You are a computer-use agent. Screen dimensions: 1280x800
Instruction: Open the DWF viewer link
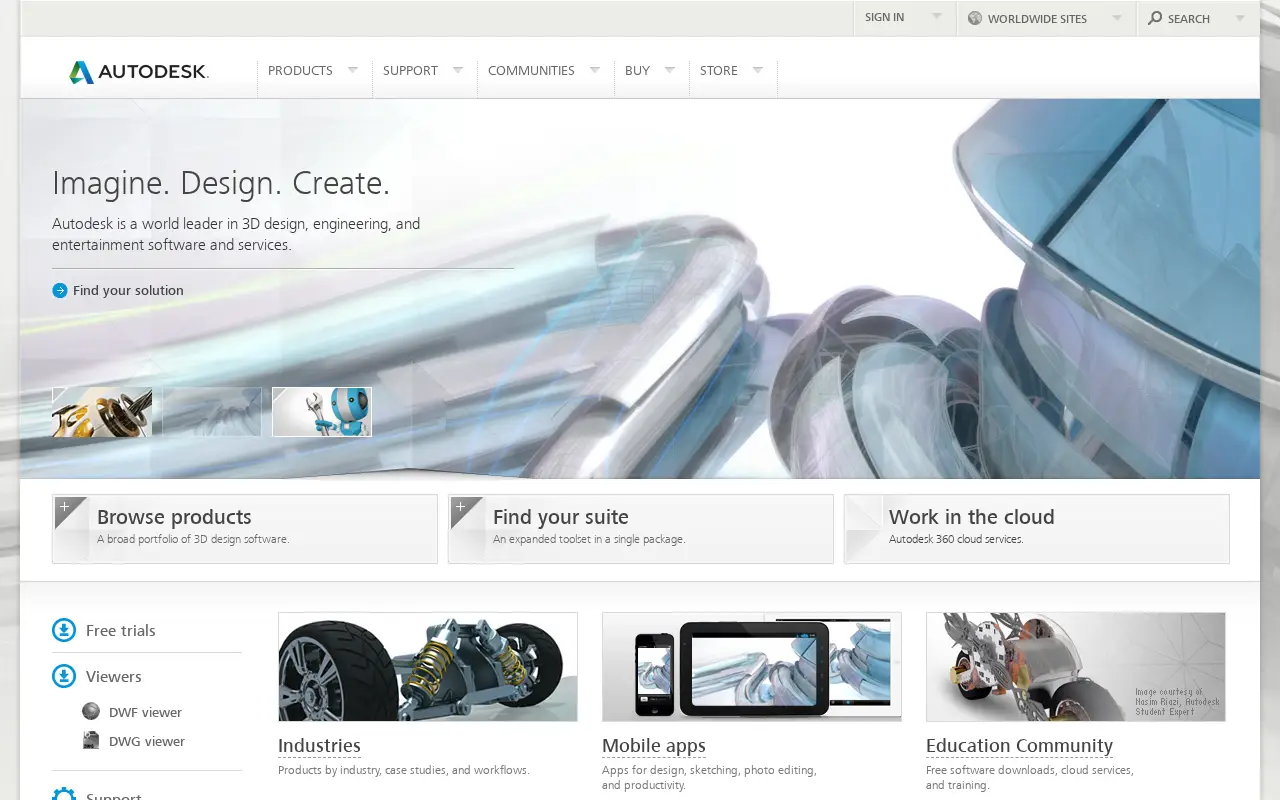145,712
